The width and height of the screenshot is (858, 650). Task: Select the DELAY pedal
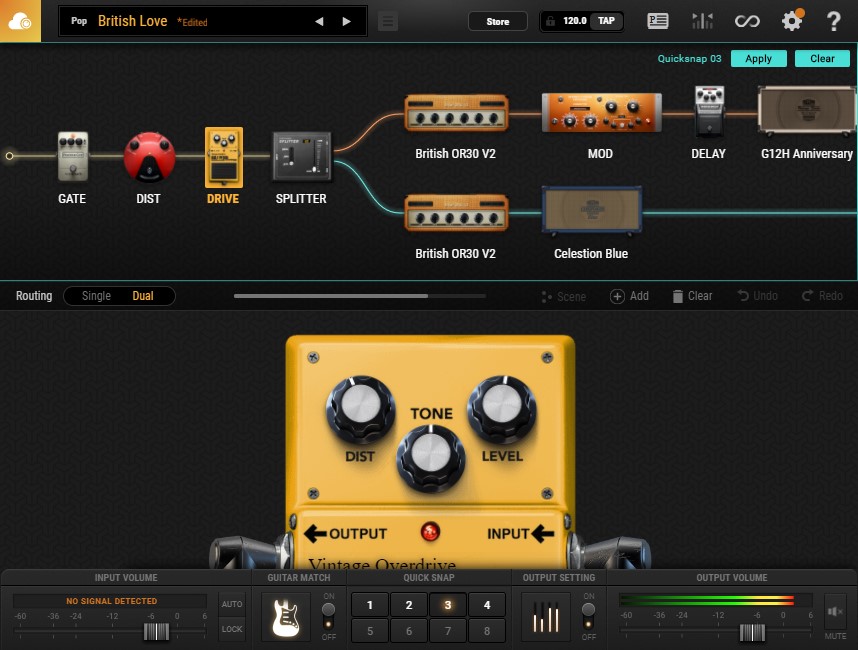(709, 111)
